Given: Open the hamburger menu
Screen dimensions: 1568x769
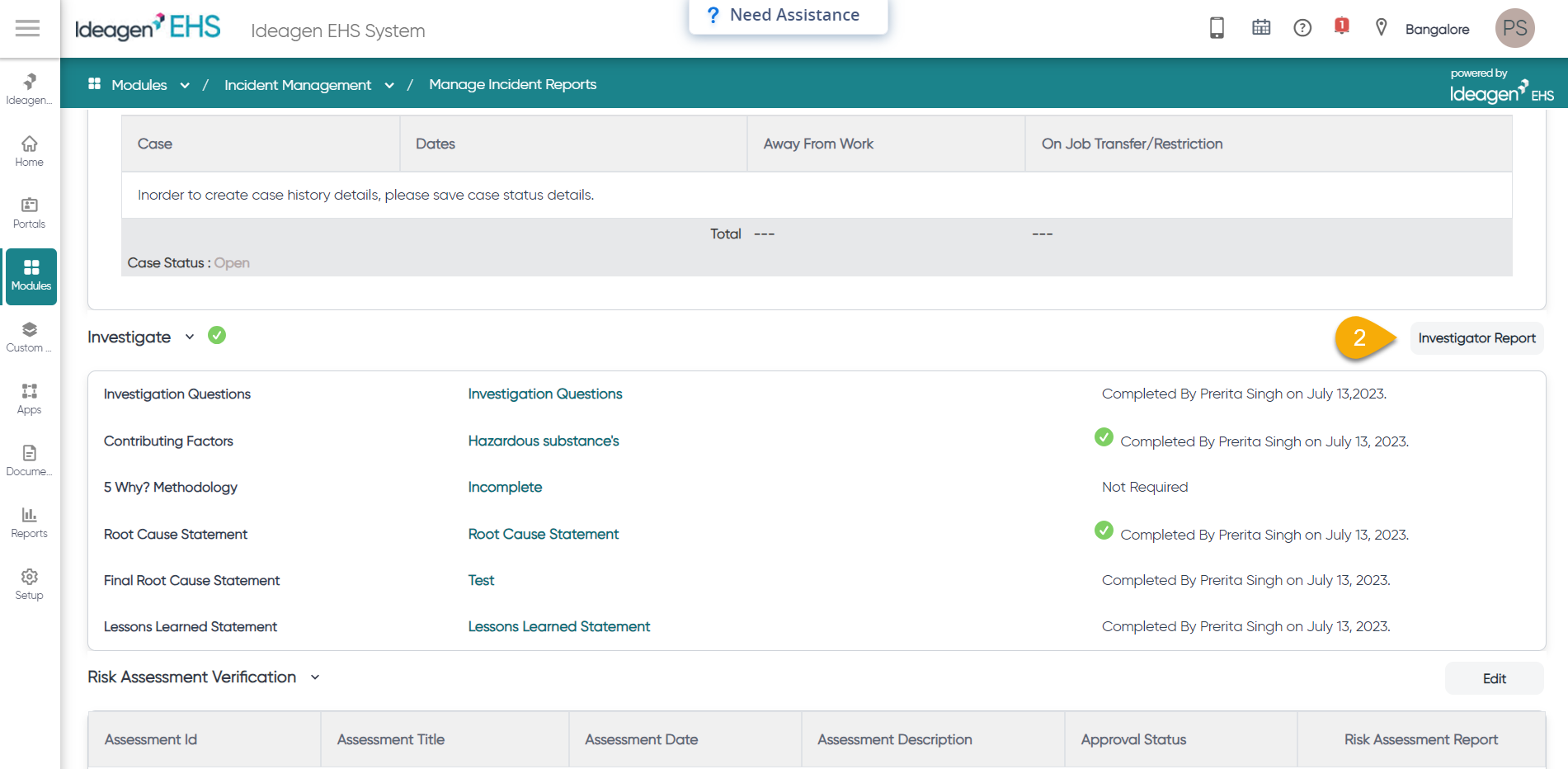Looking at the screenshot, I should pyautogui.click(x=27, y=29).
